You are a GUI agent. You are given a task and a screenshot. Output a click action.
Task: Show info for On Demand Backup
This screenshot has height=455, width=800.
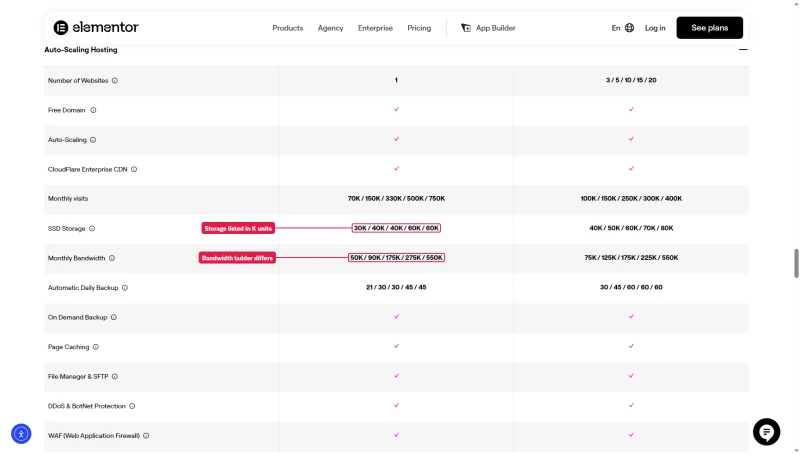point(114,317)
